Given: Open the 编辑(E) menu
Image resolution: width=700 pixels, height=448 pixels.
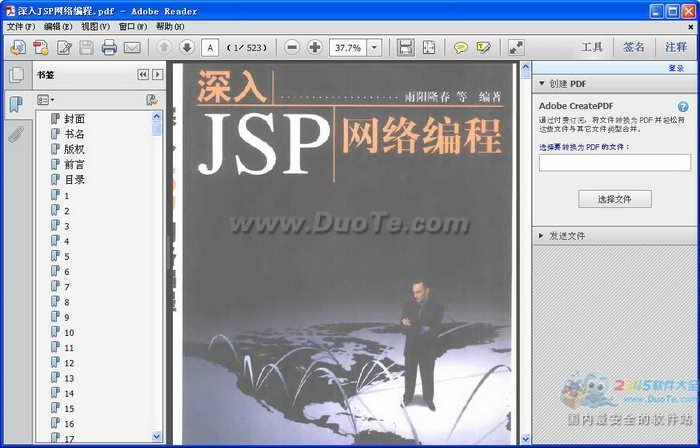Looking at the screenshot, I should click(58, 27).
